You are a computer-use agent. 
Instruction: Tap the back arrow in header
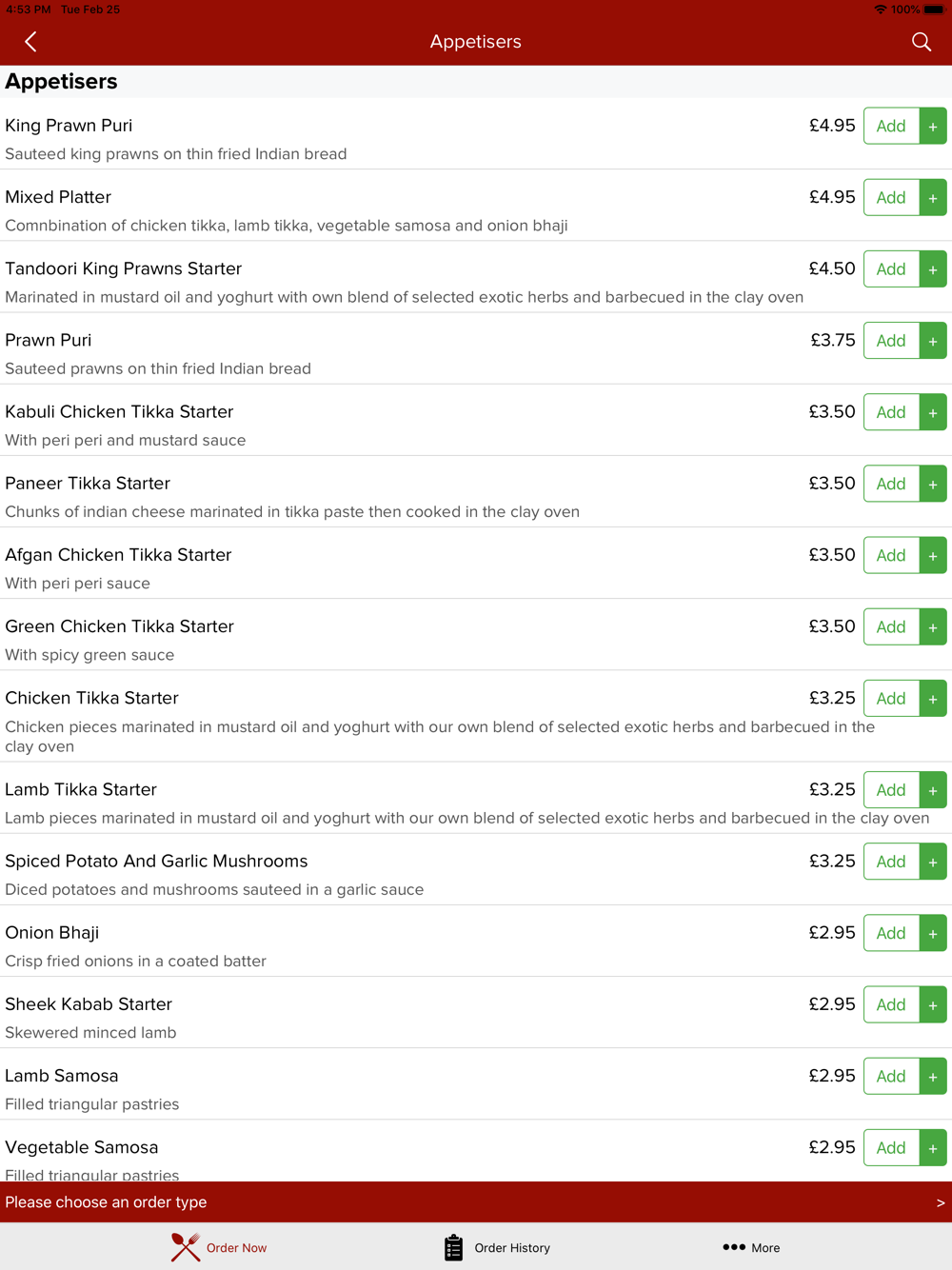(30, 42)
